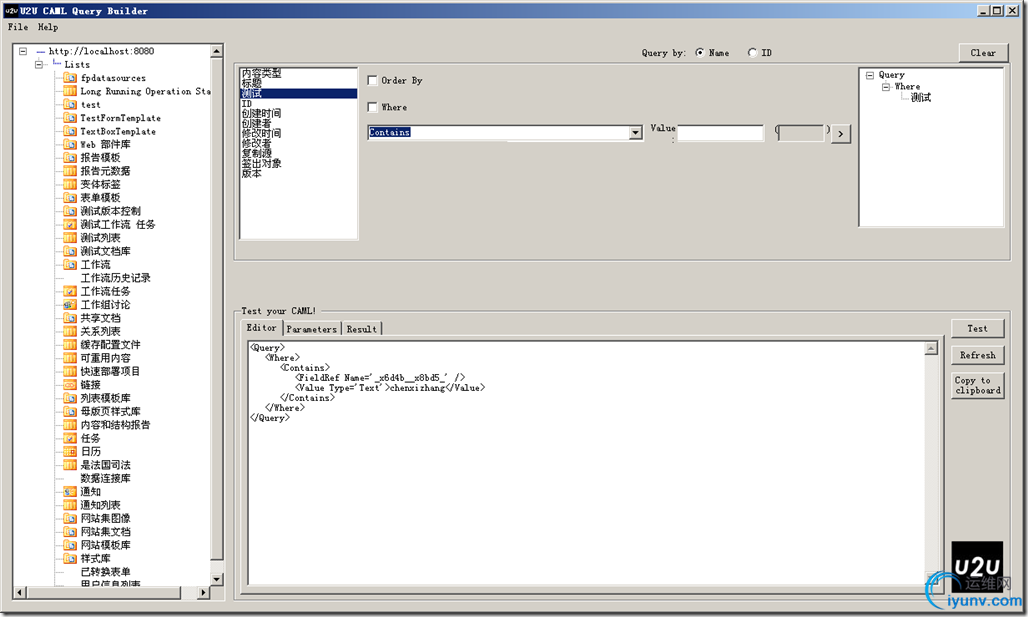The height and width of the screenshot is (617, 1028).
Task: Enable the Order By checkbox
Action: tap(372, 80)
